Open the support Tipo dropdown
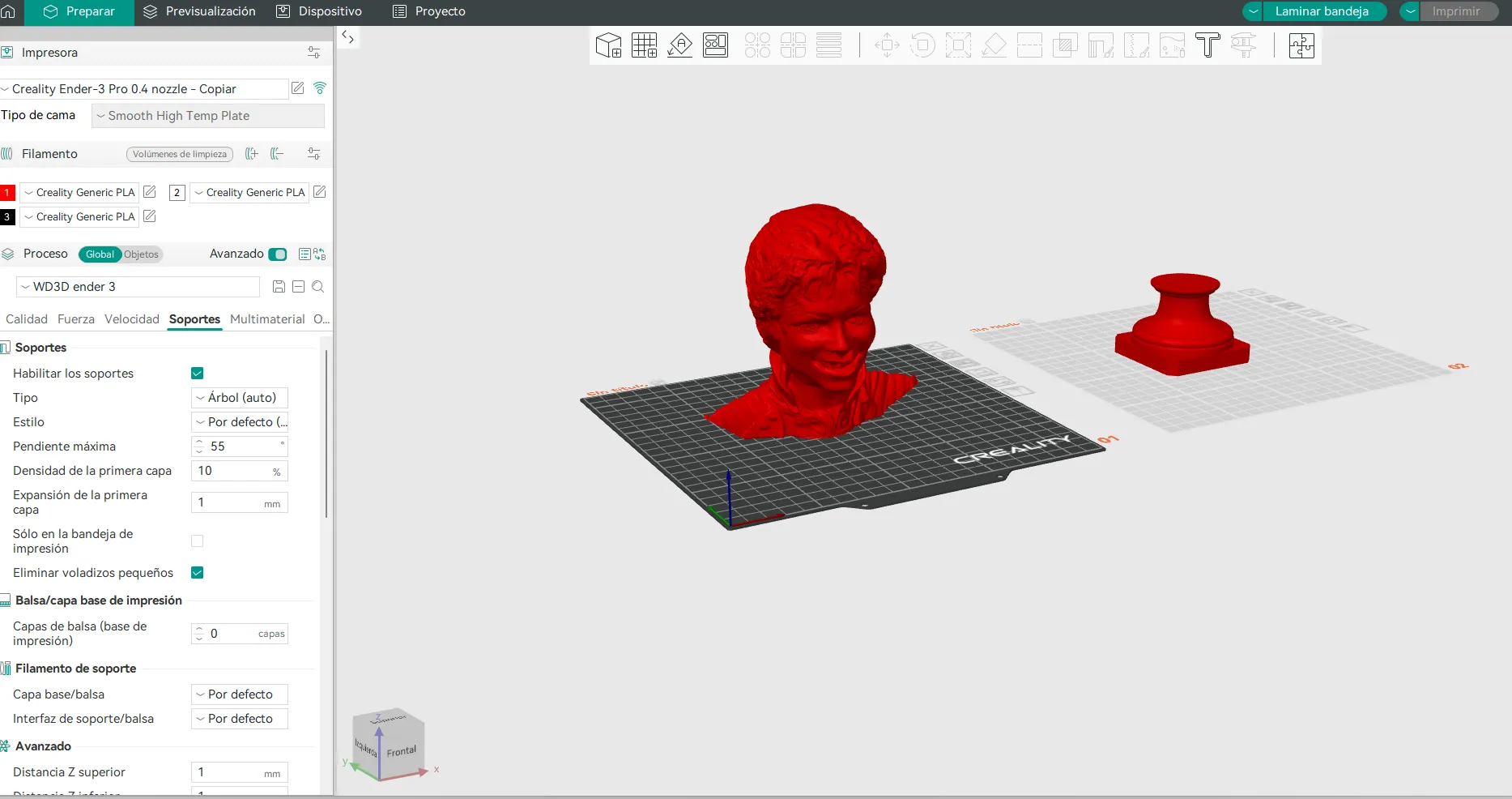This screenshot has height=799, width=1512. point(240,398)
